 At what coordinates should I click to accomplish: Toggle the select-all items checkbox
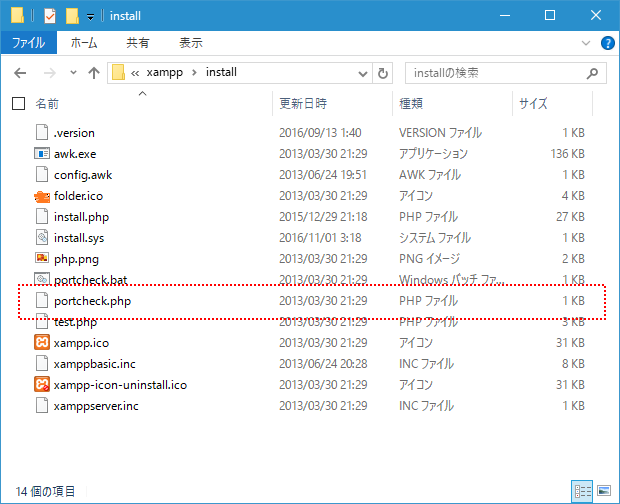[x=19, y=104]
